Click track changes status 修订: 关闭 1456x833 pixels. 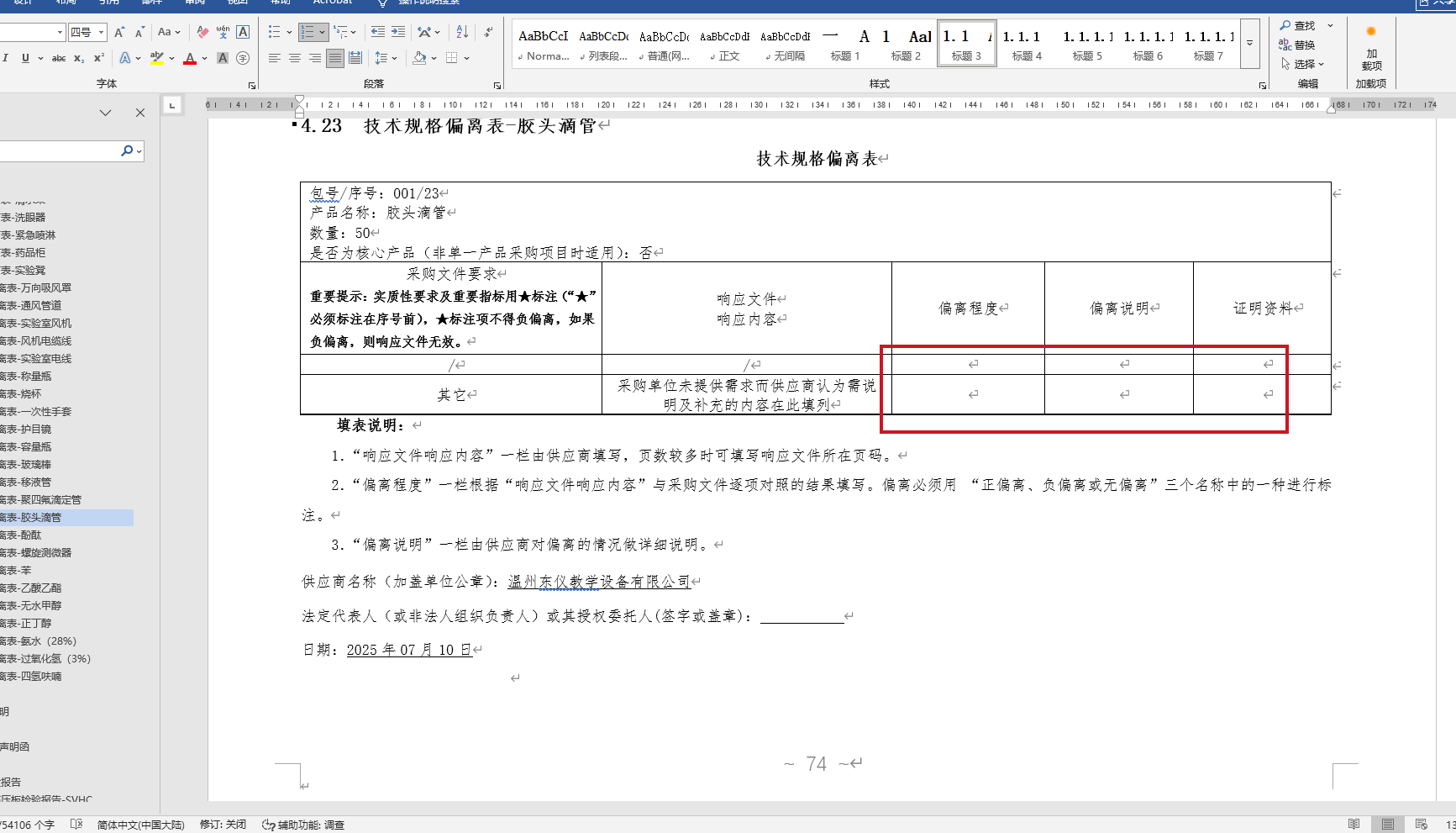click(223, 825)
